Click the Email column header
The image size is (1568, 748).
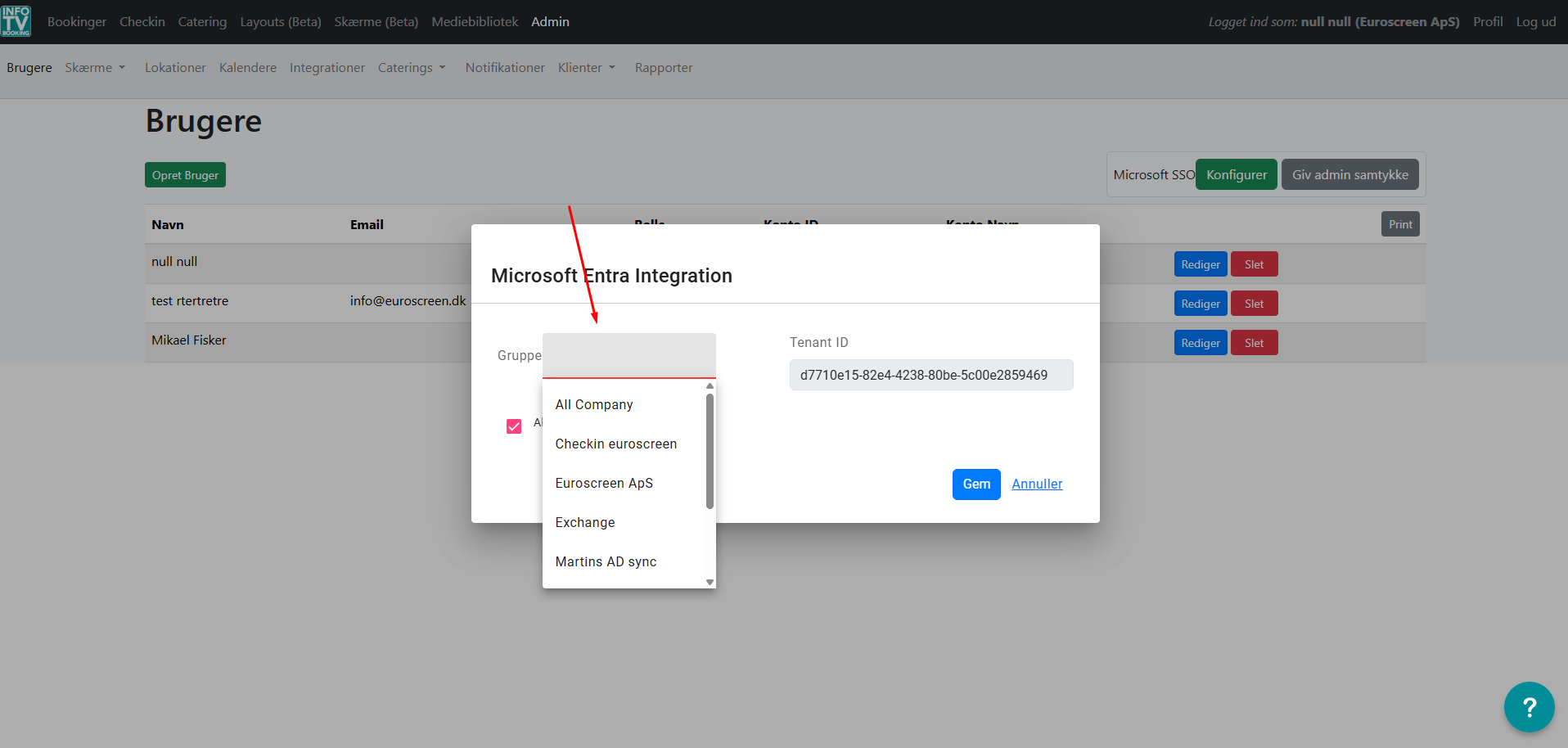[367, 224]
